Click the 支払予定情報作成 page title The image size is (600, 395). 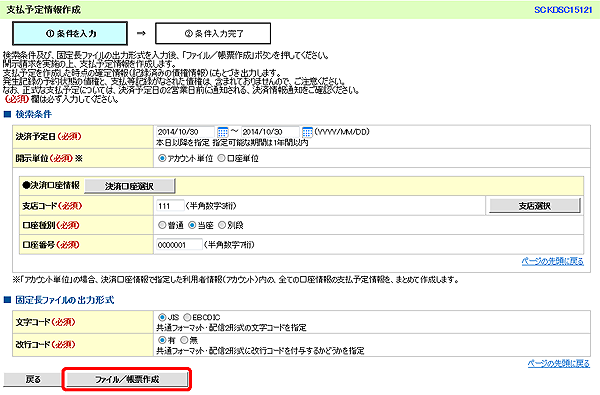click(x=43, y=10)
